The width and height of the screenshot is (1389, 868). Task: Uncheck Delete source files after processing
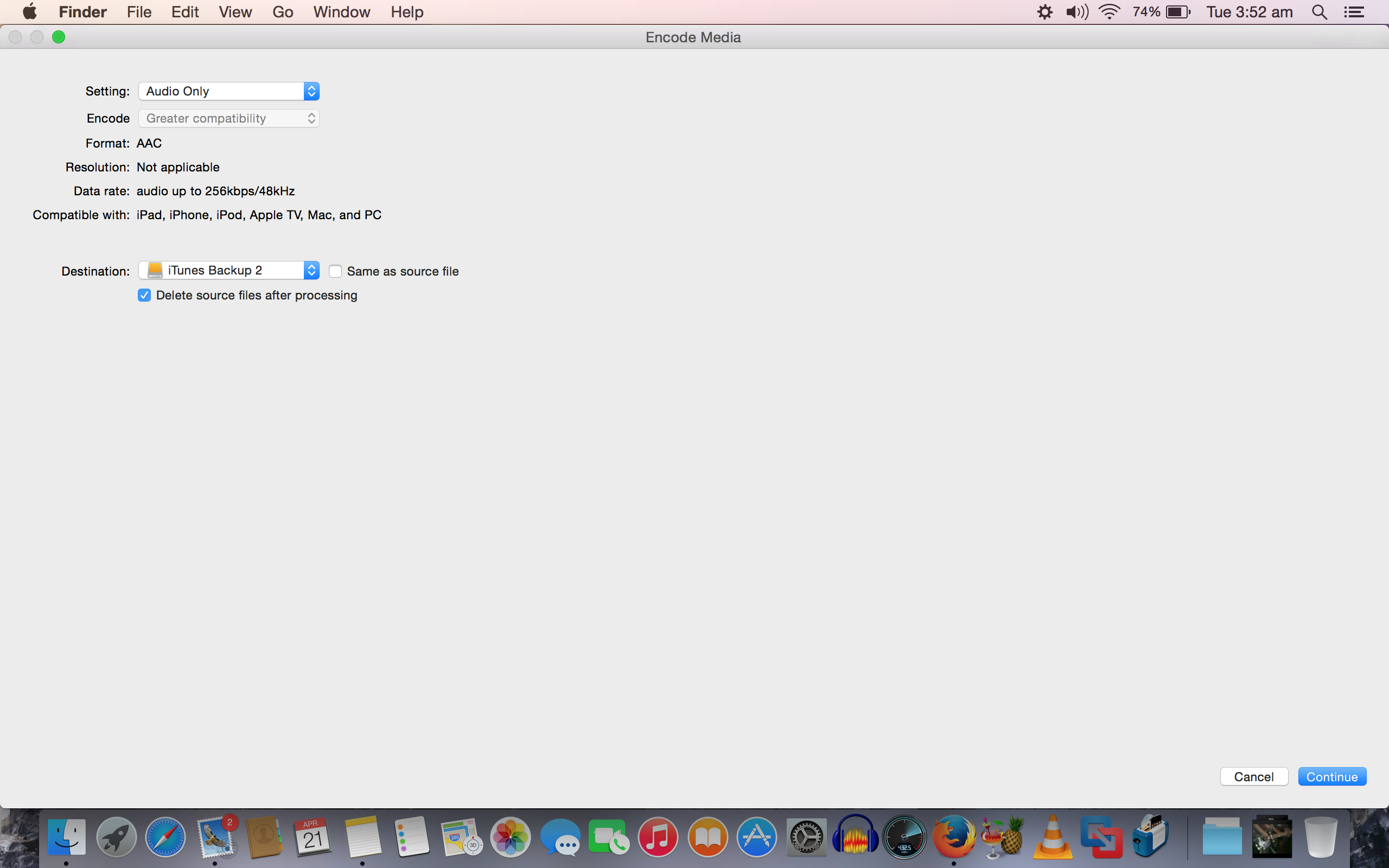[x=144, y=295]
